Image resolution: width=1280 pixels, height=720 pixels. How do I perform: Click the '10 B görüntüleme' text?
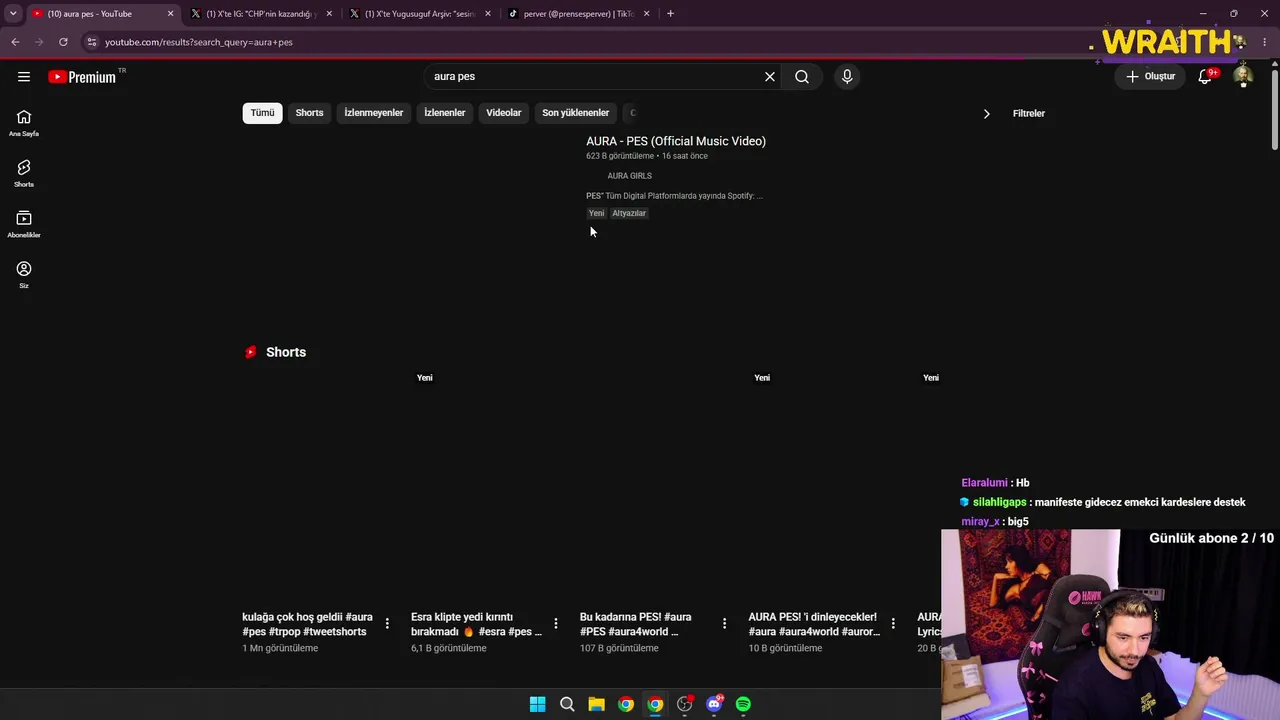pyautogui.click(x=785, y=648)
